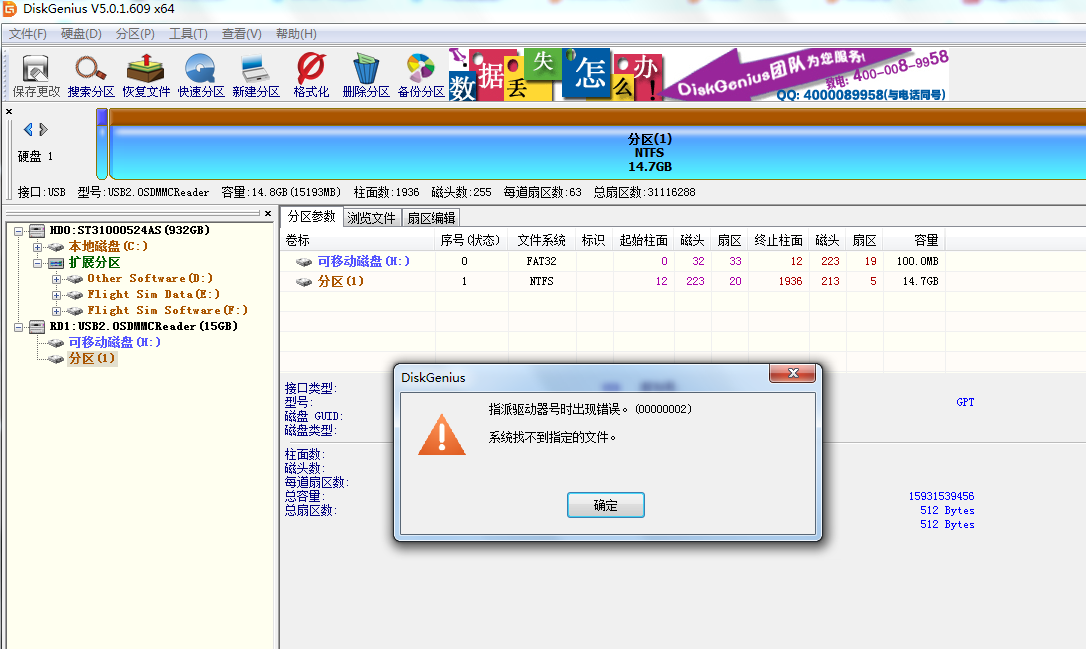Screen dimensions: 1086x649
Task: Click the 100.0MB capacity cell
Action: coord(918,262)
